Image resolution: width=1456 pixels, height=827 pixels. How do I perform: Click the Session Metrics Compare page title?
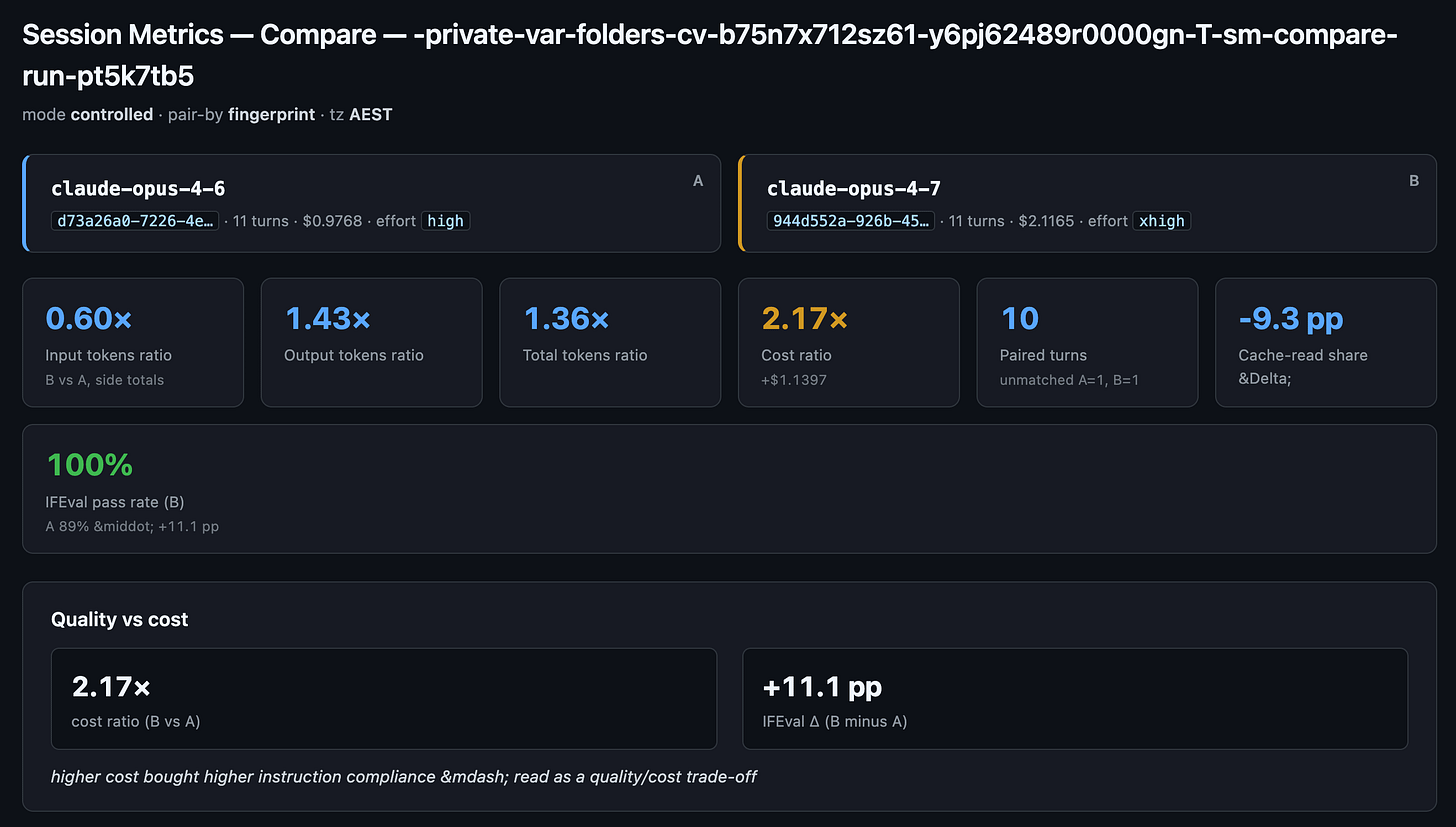tap(710, 56)
